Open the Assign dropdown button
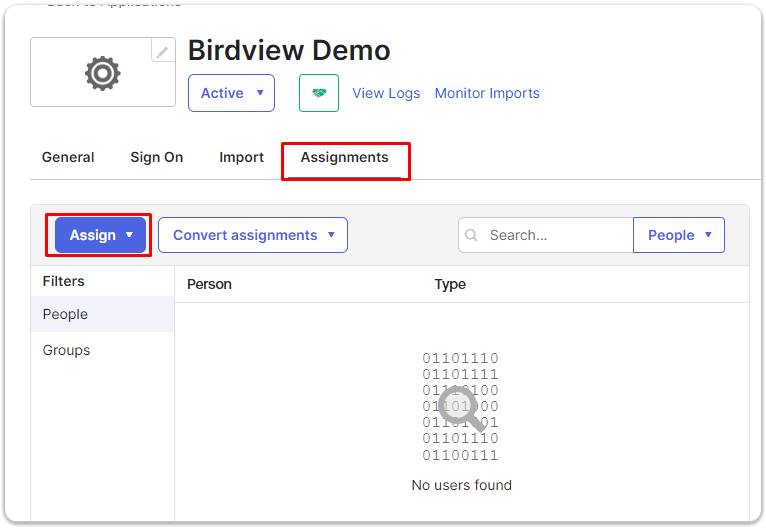 [101, 235]
